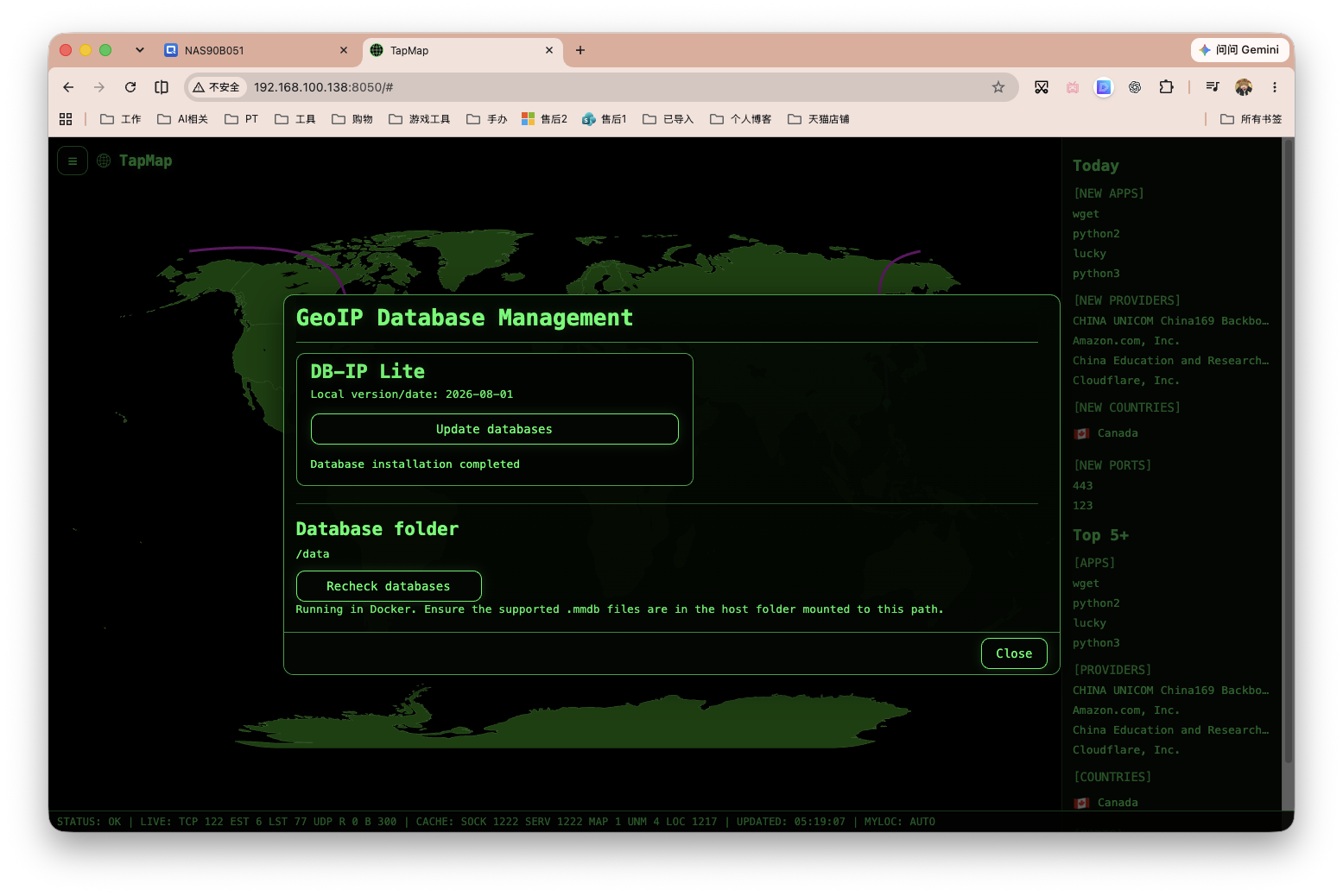Close the NAS90B051 tab
Image resolution: width=1343 pixels, height=896 pixels.
[x=344, y=50]
